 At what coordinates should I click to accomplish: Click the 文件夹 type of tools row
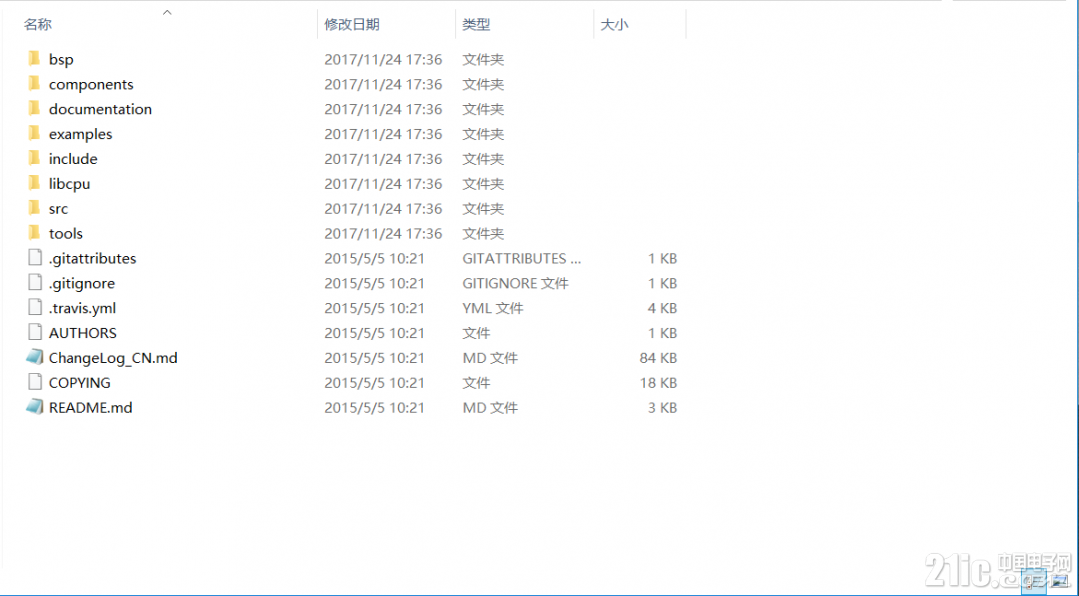point(483,233)
